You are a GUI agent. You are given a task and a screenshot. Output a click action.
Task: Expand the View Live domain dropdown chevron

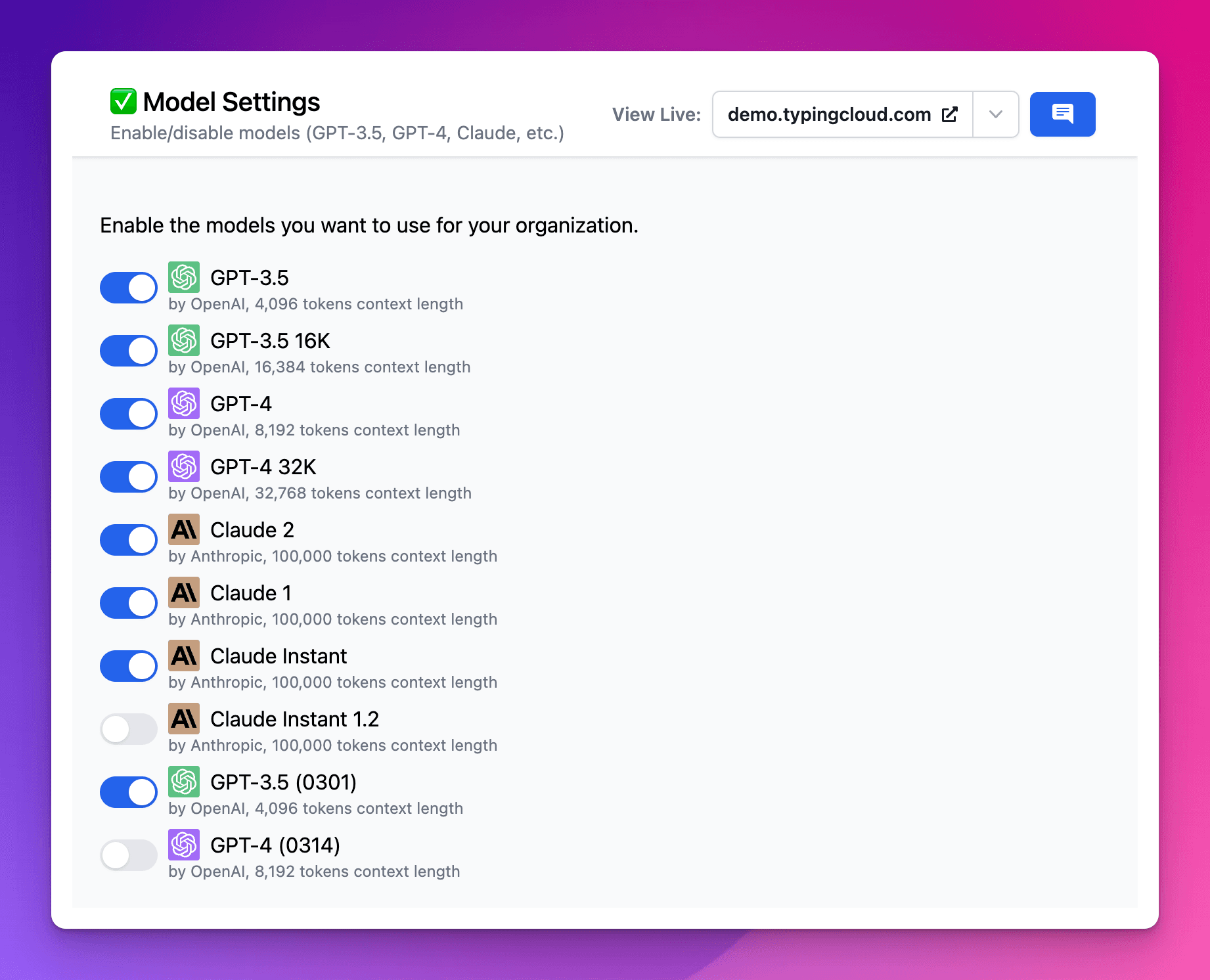click(996, 114)
